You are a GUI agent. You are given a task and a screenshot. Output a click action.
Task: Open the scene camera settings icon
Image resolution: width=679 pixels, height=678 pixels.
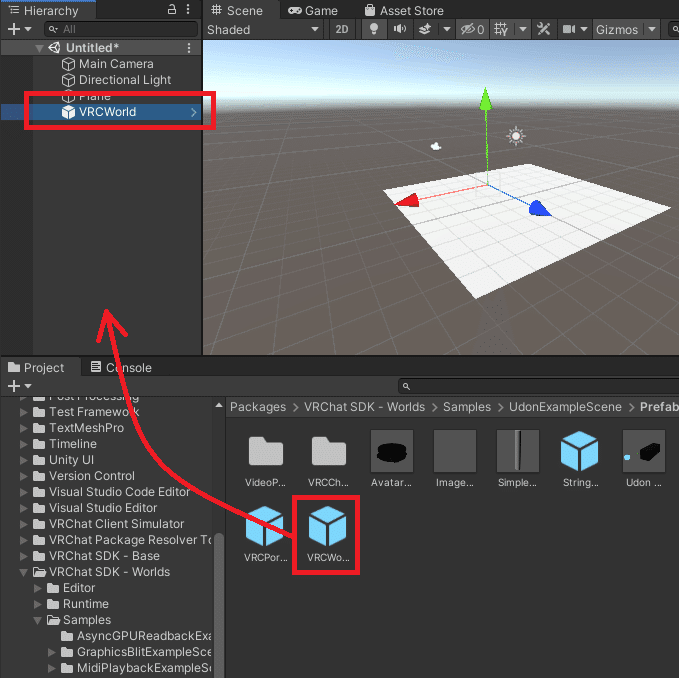569,29
